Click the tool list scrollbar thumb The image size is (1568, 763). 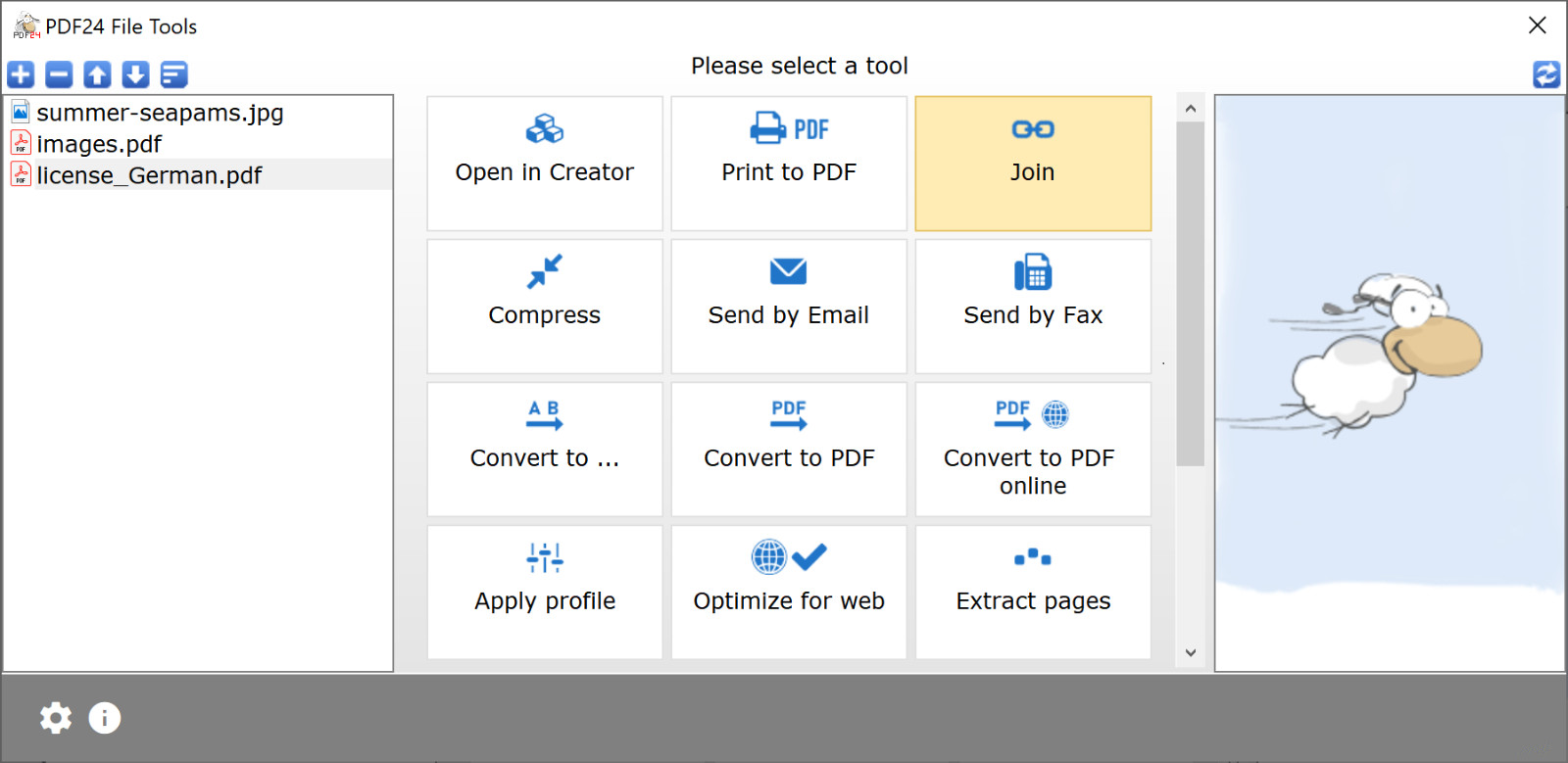(x=1191, y=294)
